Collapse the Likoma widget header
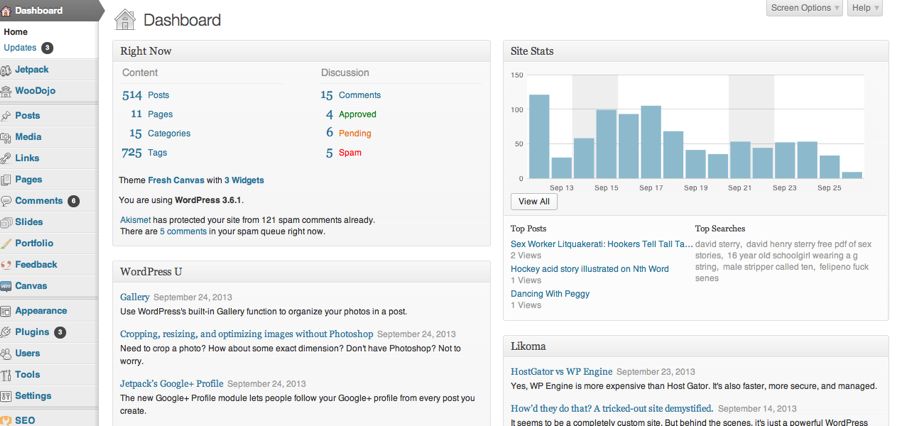This screenshot has width=900, height=426. pyautogui.click(x=696, y=346)
